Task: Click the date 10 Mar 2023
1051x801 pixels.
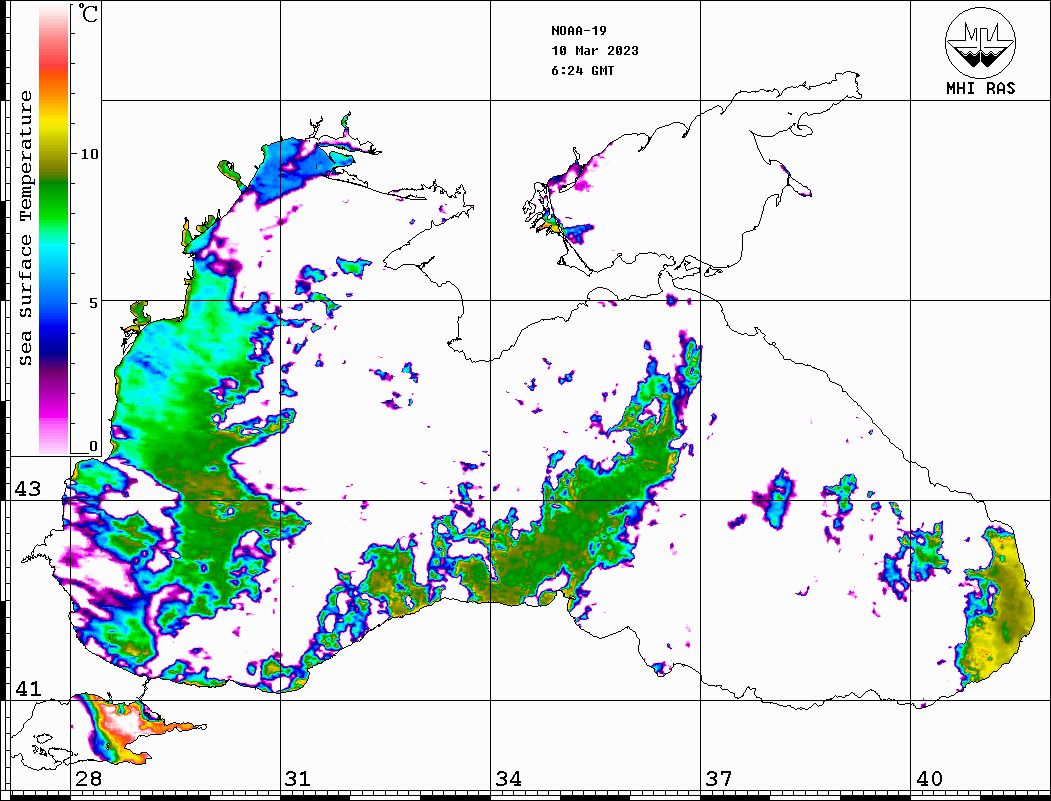Action: (595, 51)
